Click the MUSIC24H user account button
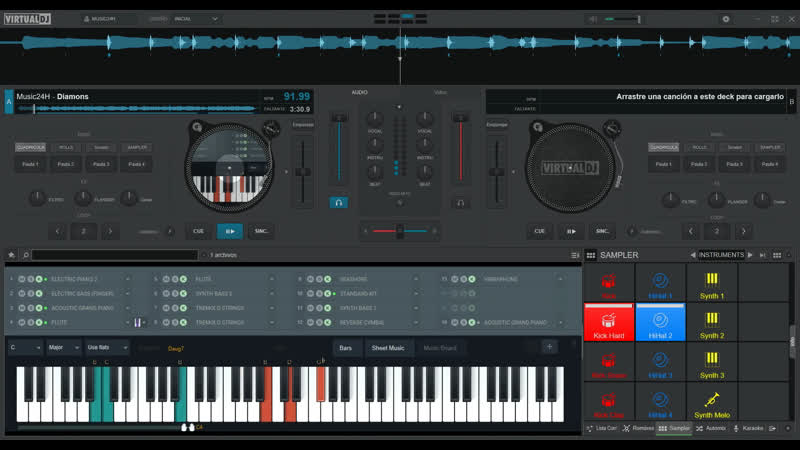The image size is (800, 450). point(107,19)
